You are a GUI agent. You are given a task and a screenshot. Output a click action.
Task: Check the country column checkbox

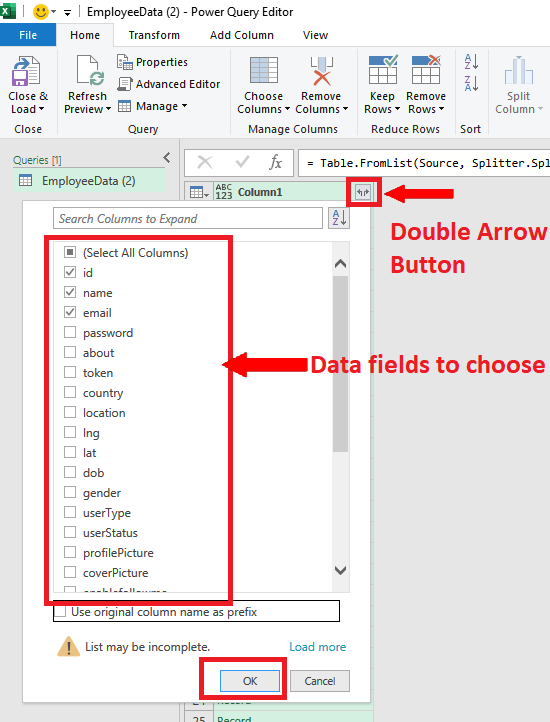(70, 392)
